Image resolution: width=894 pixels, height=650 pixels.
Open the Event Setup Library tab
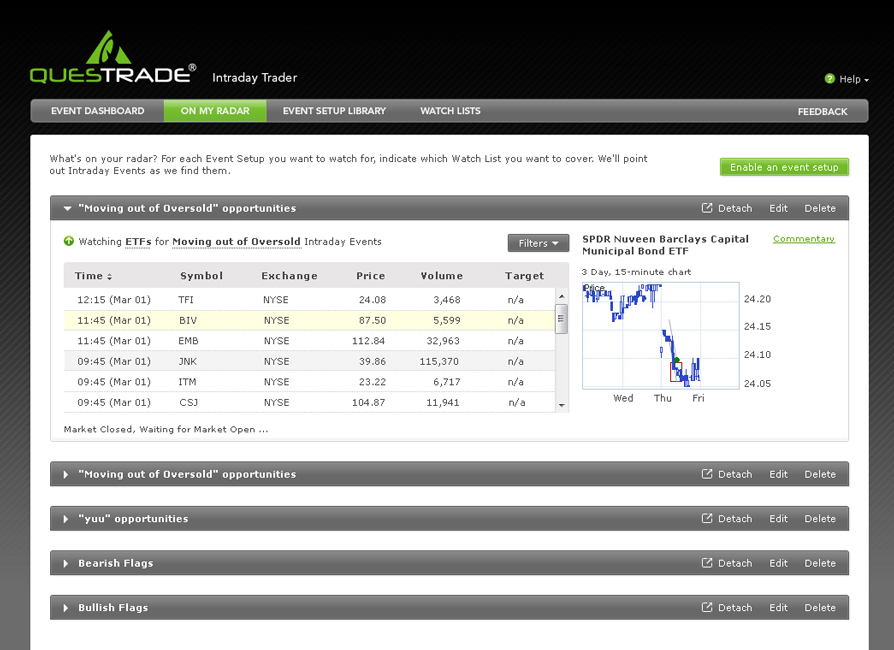[x=334, y=111]
